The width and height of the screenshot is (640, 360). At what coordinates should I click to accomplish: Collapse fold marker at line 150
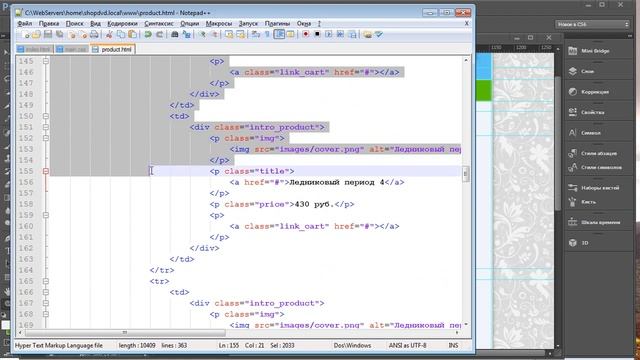point(46,116)
